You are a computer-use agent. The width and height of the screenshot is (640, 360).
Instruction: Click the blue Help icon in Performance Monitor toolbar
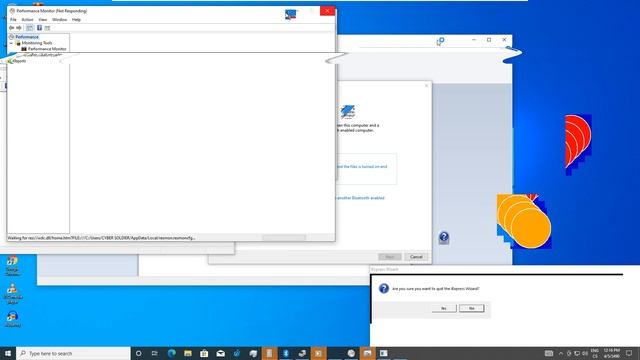(39, 28)
